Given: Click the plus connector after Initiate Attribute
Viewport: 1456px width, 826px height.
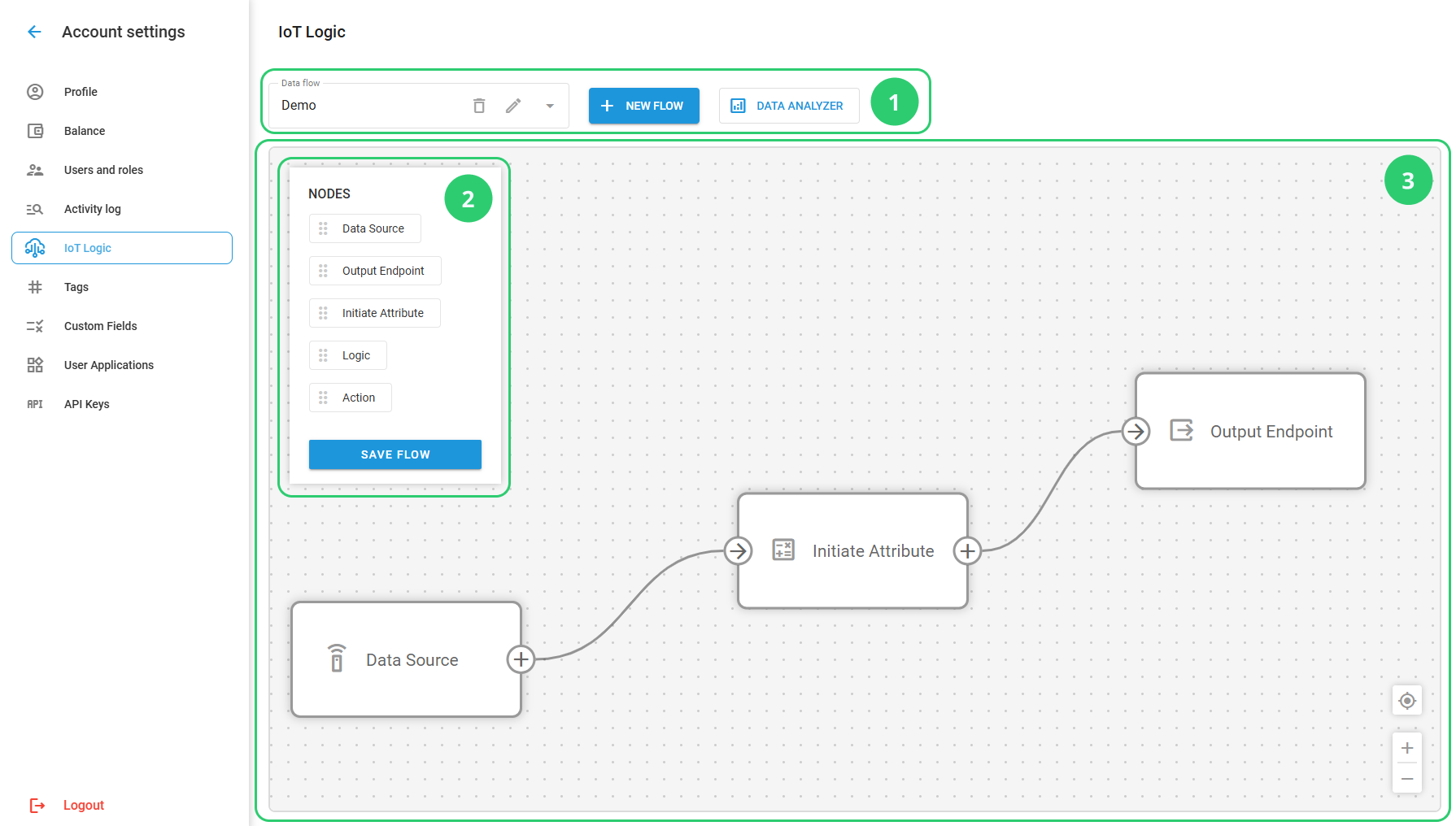Looking at the screenshot, I should click(967, 550).
